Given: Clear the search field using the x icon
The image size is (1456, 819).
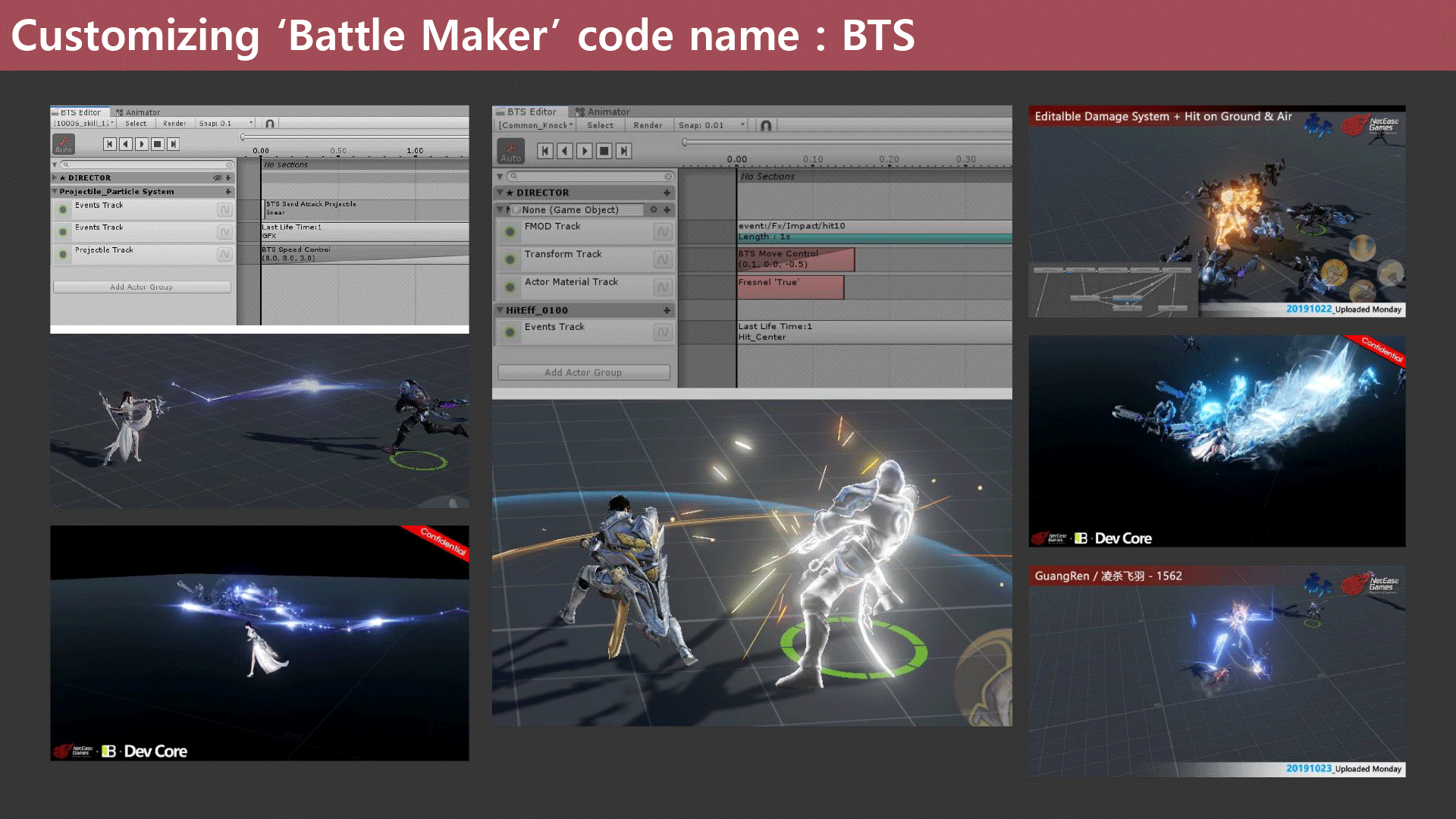Looking at the screenshot, I should pos(670,176).
